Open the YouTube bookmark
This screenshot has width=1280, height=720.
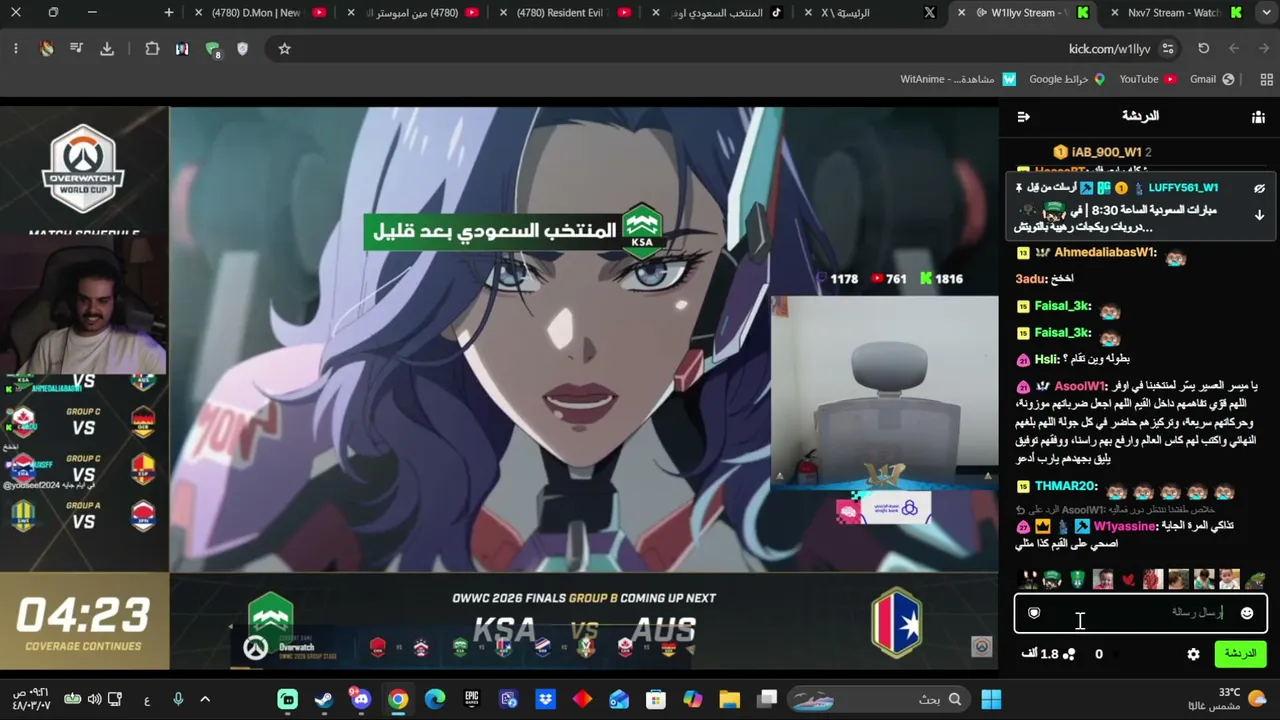click(x=1148, y=79)
